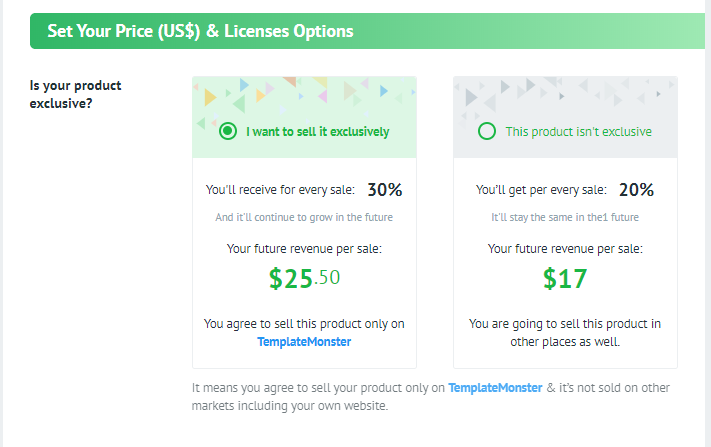Click "You'll receive for every sale" label
Screen dimensions: 711x447
[x=280, y=190]
